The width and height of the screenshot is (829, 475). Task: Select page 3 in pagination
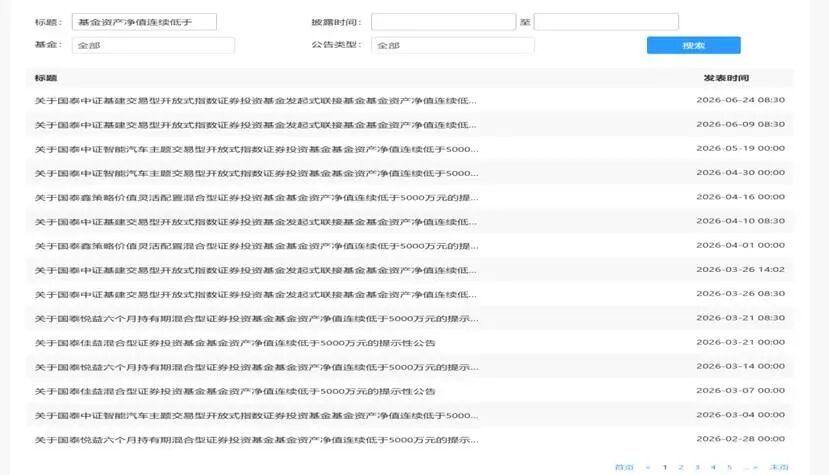coord(697,467)
